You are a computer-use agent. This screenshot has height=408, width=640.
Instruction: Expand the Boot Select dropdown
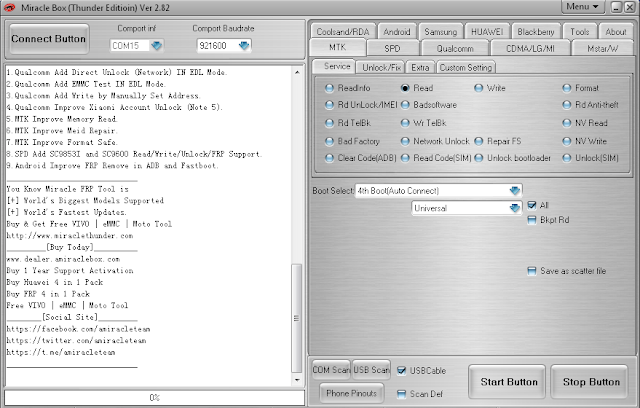coord(515,190)
